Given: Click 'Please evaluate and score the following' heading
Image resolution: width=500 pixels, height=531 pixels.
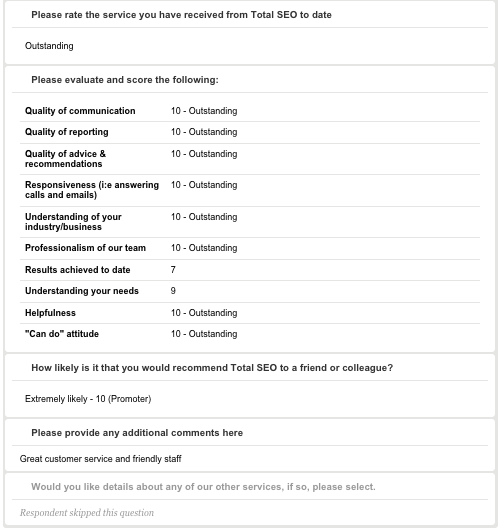Looking at the screenshot, I should tap(125, 80).
